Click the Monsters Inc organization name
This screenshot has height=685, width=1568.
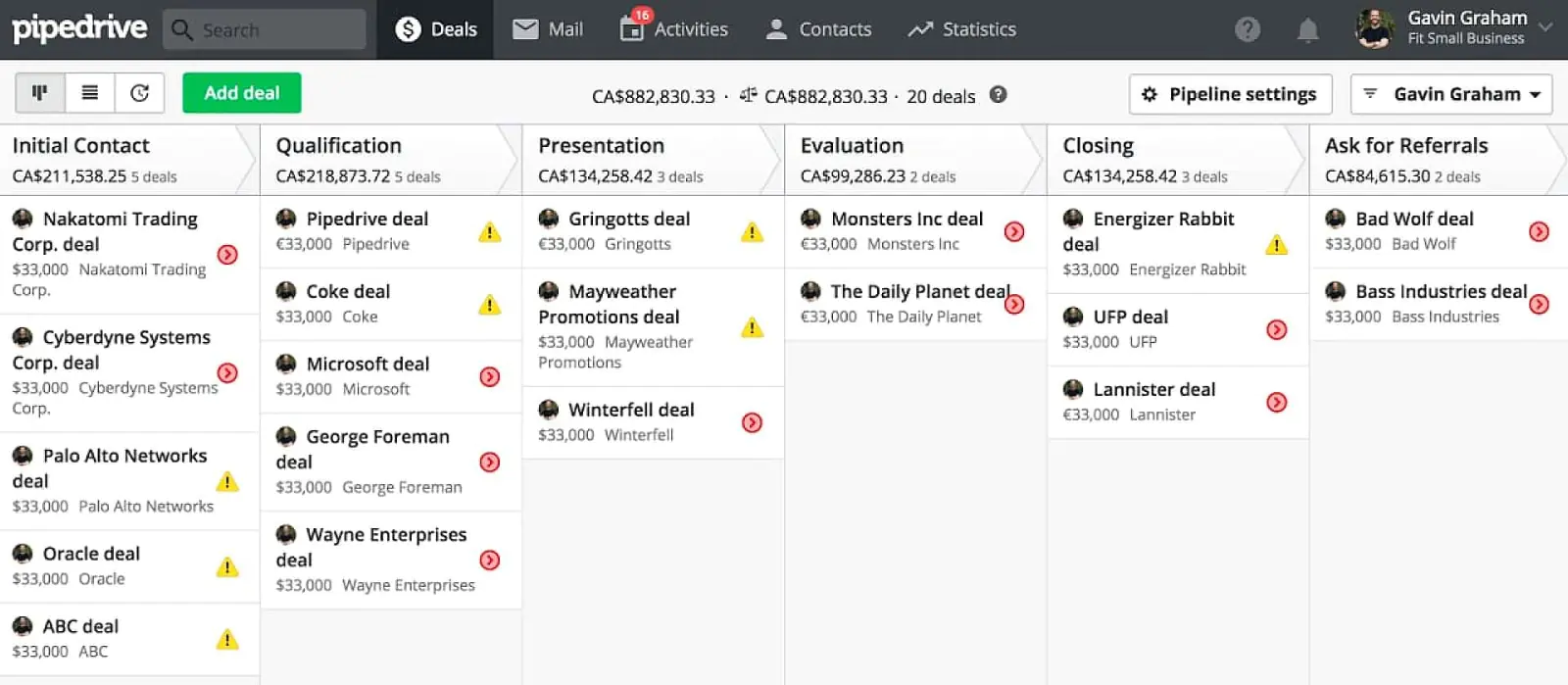913,244
